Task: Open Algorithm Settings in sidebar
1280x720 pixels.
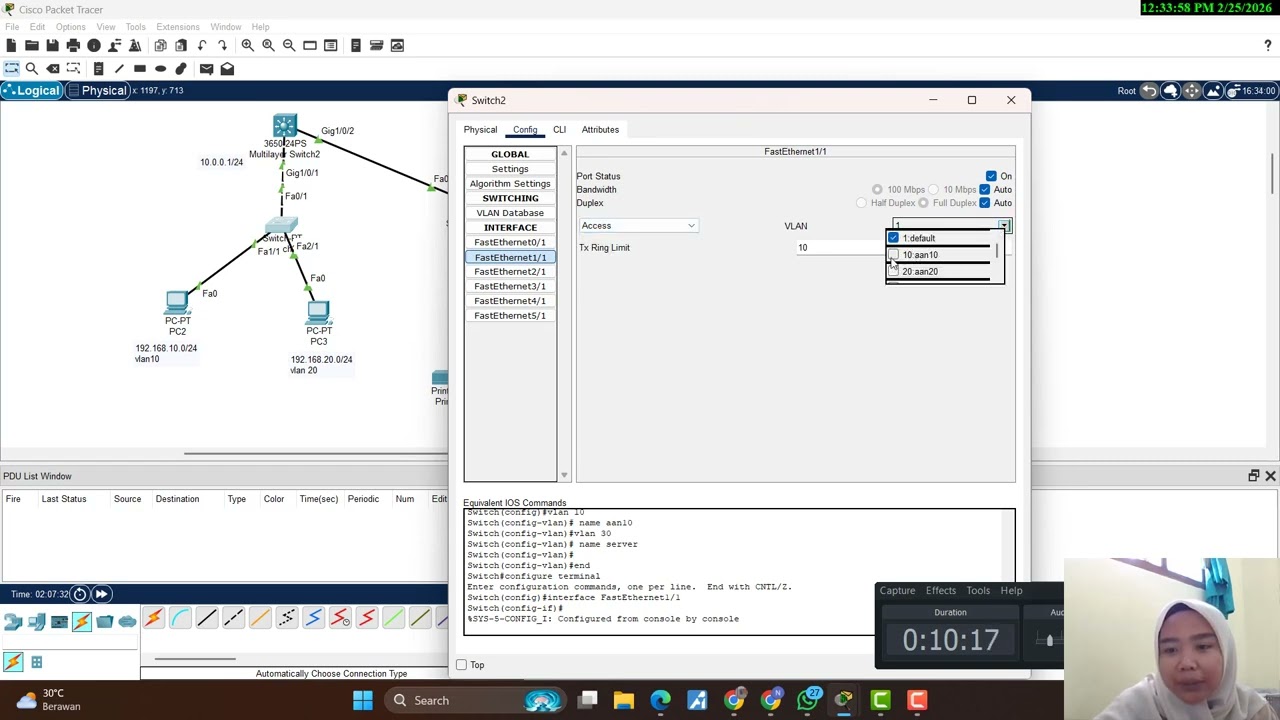Action: click(x=510, y=184)
